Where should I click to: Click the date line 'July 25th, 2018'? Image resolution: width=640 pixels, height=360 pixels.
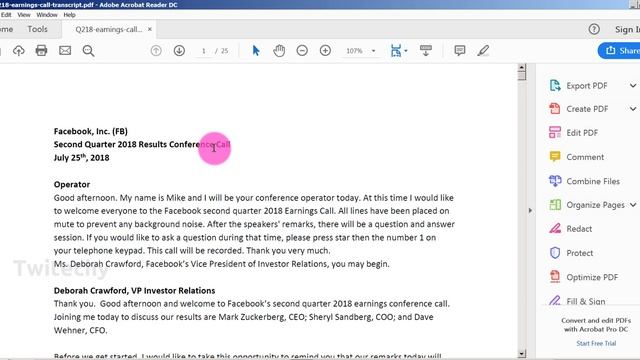pos(81,158)
